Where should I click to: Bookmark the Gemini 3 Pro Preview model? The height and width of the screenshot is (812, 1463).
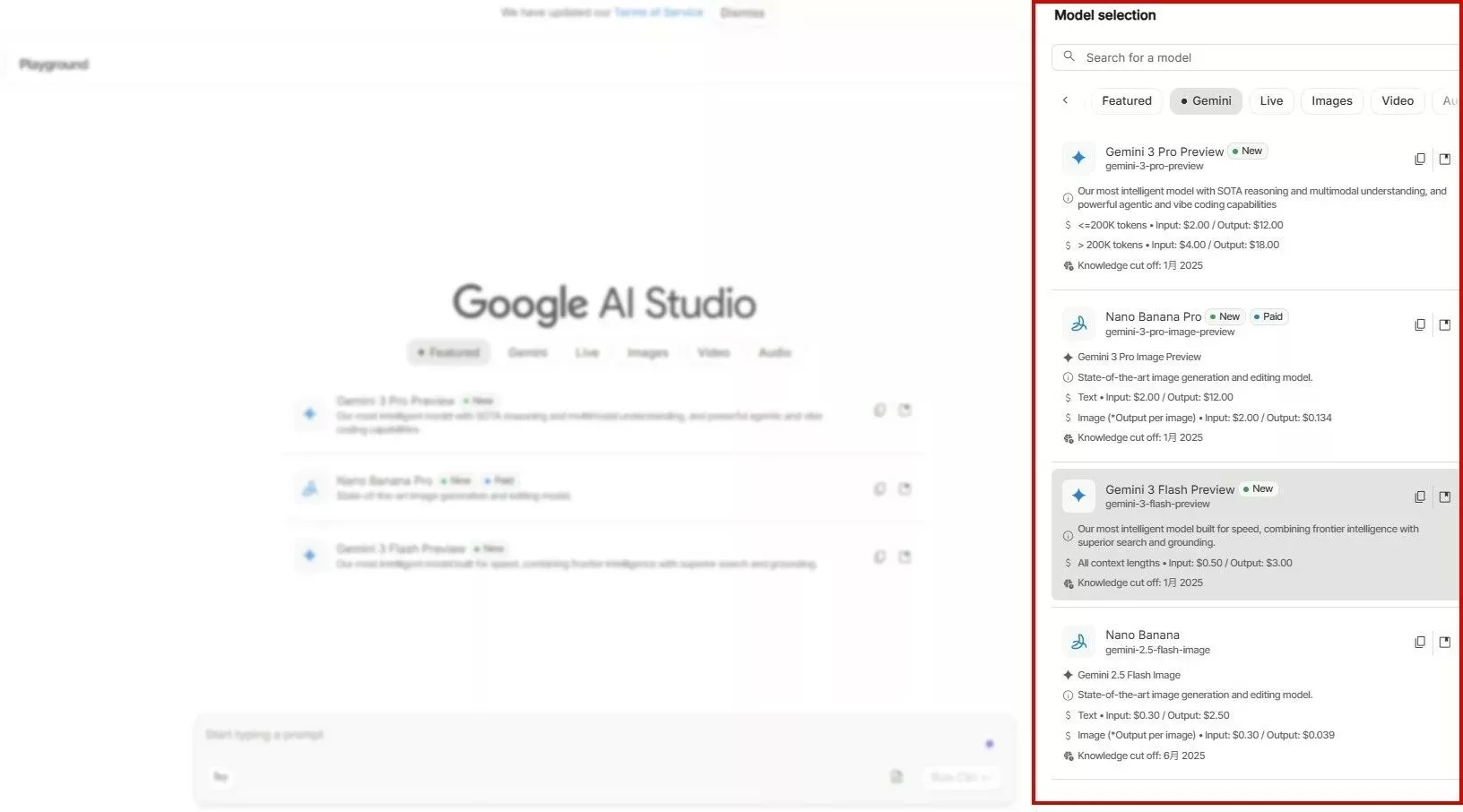(1445, 159)
